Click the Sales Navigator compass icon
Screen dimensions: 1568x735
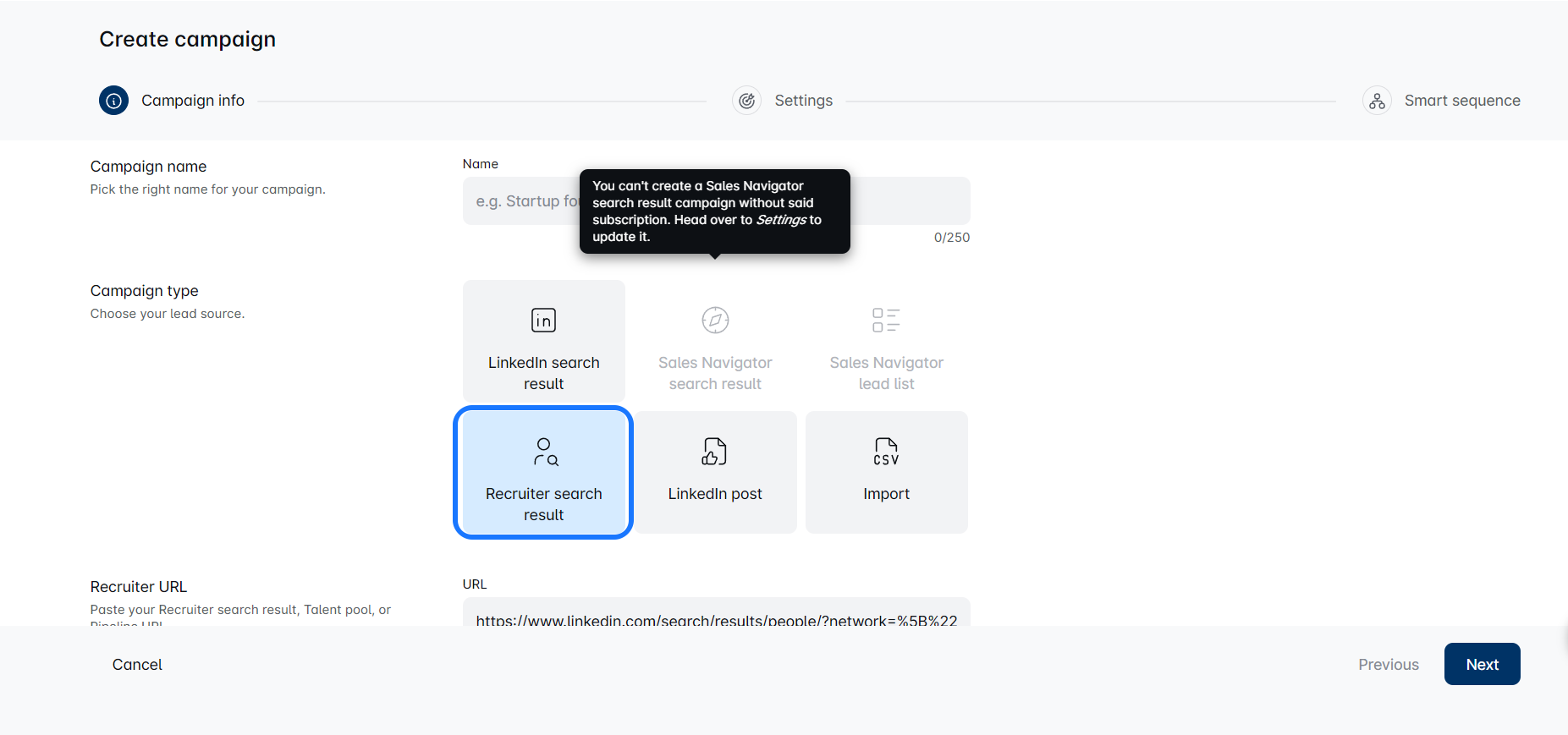pyautogui.click(x=715, y=321)
